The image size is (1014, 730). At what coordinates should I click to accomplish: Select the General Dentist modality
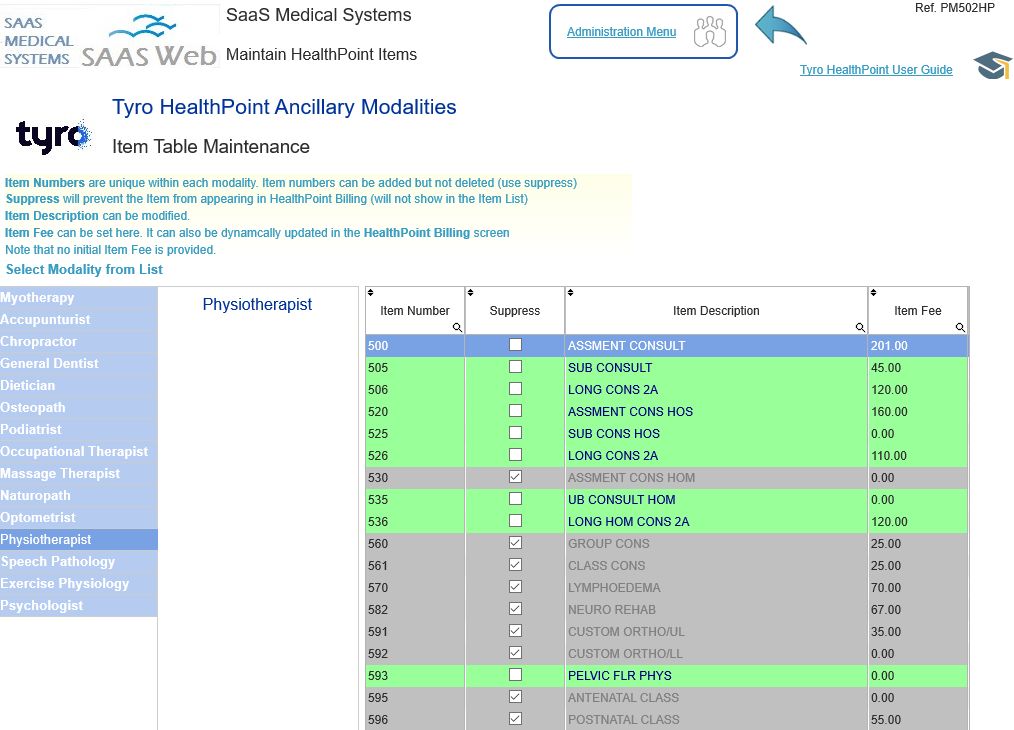coord(78,364)
